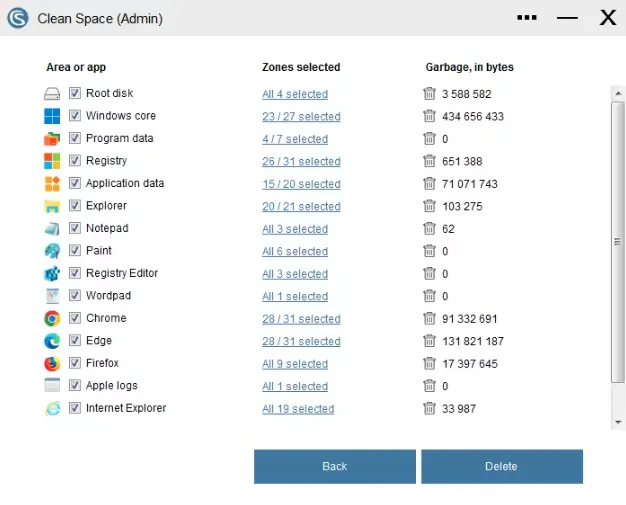Click the scrollbar down arrow
The image size is (626, 505).
[618, 422]
